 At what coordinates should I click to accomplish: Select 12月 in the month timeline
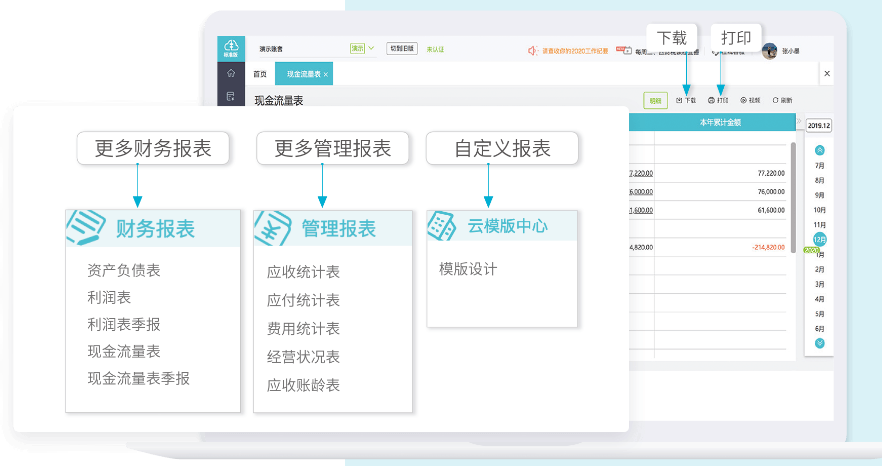(820, 240)
